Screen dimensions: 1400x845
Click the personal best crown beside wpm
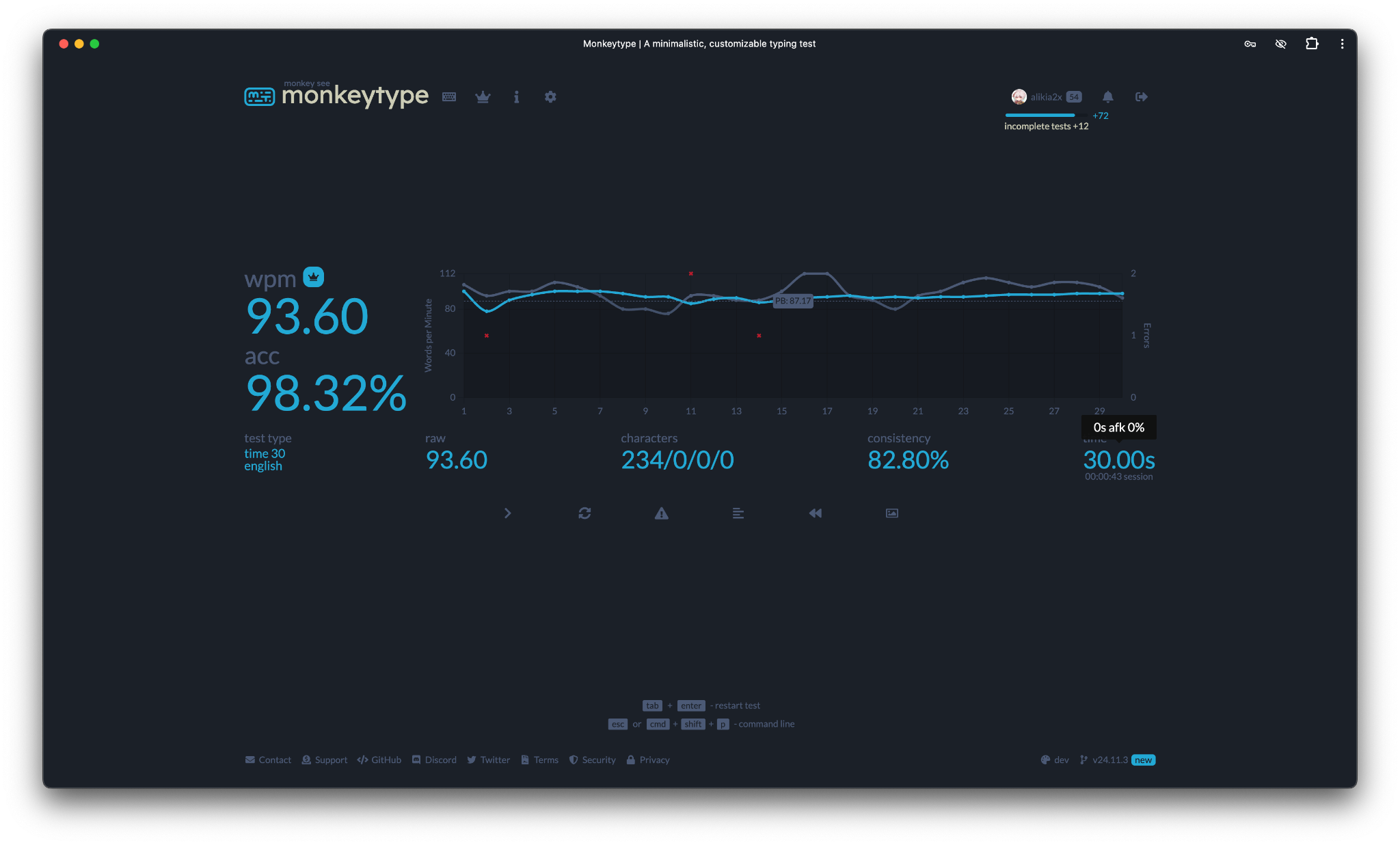click(x=313, y=277)
